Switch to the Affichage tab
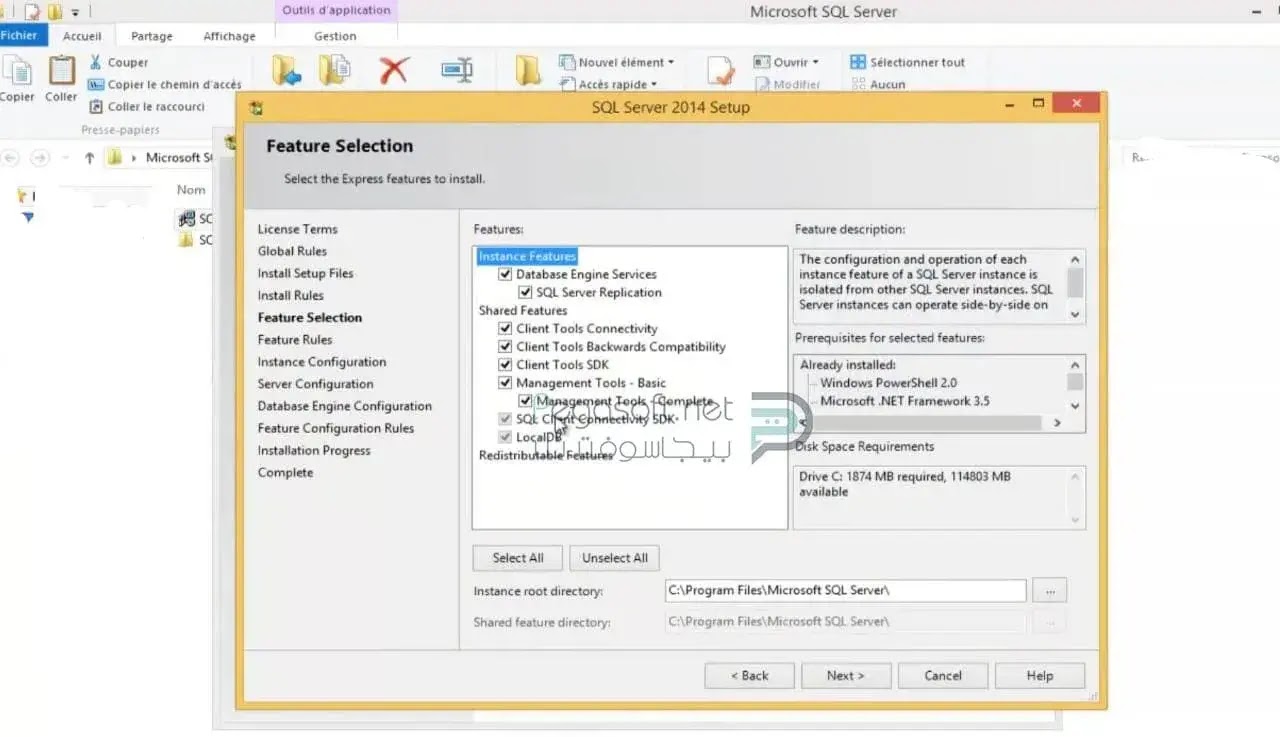 (x=229, y=36)
